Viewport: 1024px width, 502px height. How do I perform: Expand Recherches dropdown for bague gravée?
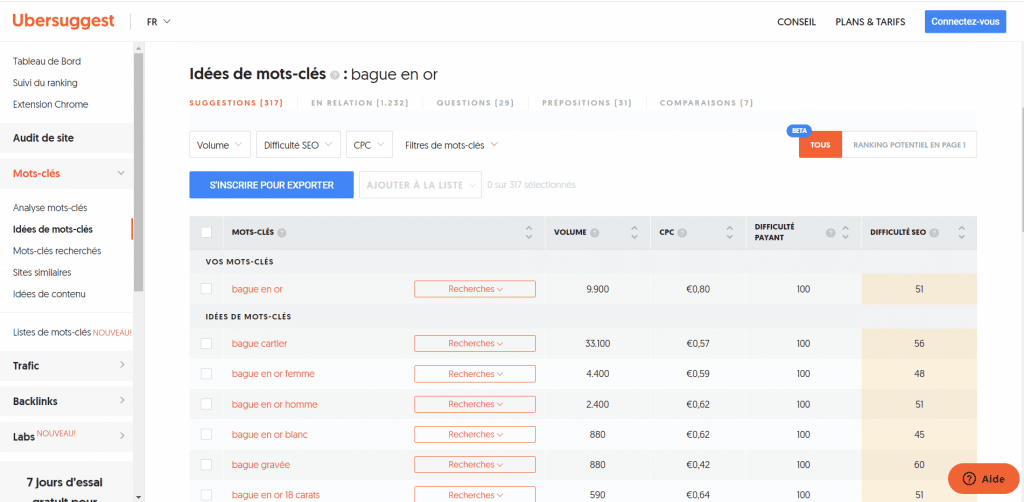pos(475,465)
